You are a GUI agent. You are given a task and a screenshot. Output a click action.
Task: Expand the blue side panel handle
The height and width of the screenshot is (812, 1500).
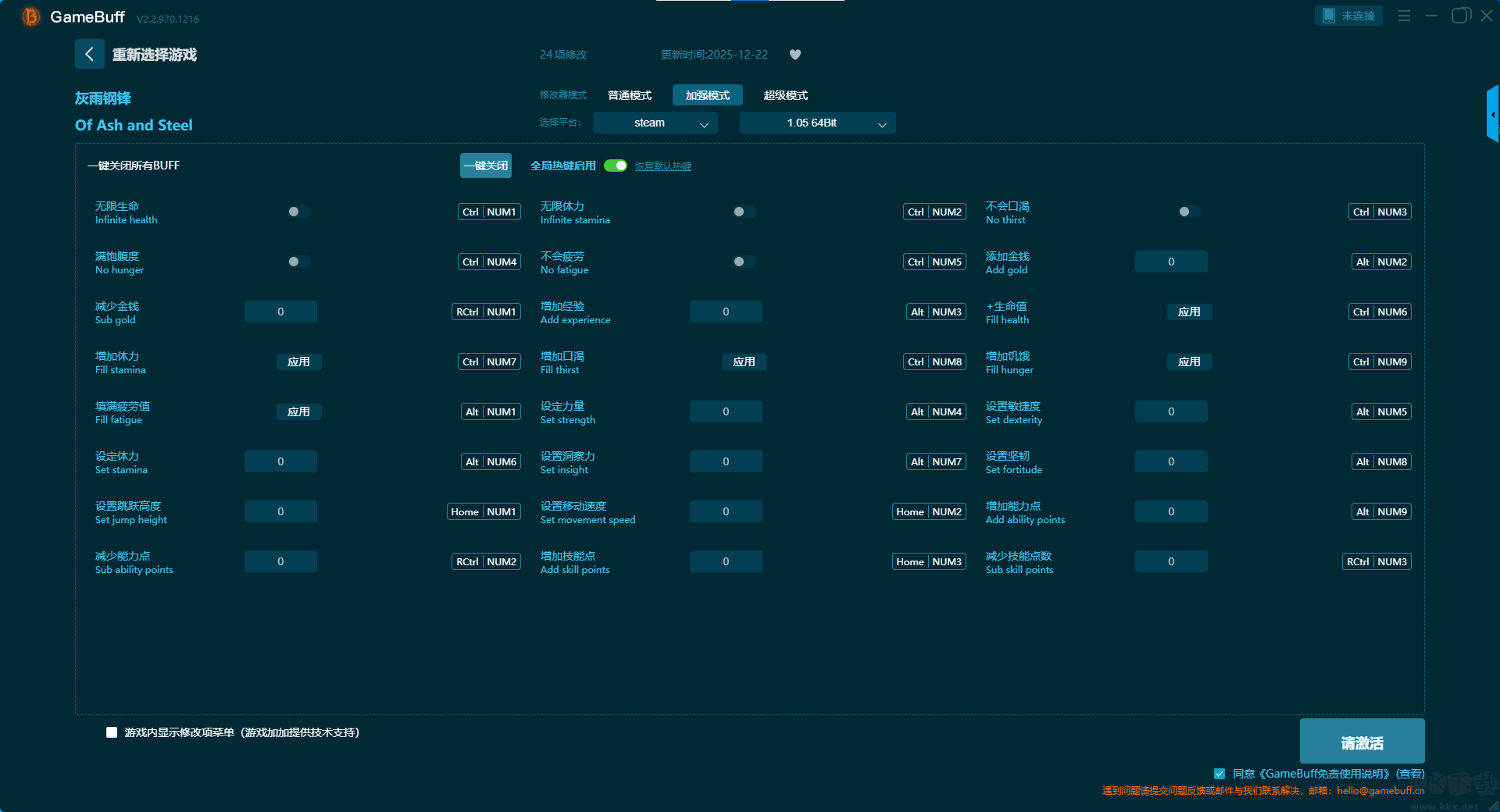[1492, 114]
